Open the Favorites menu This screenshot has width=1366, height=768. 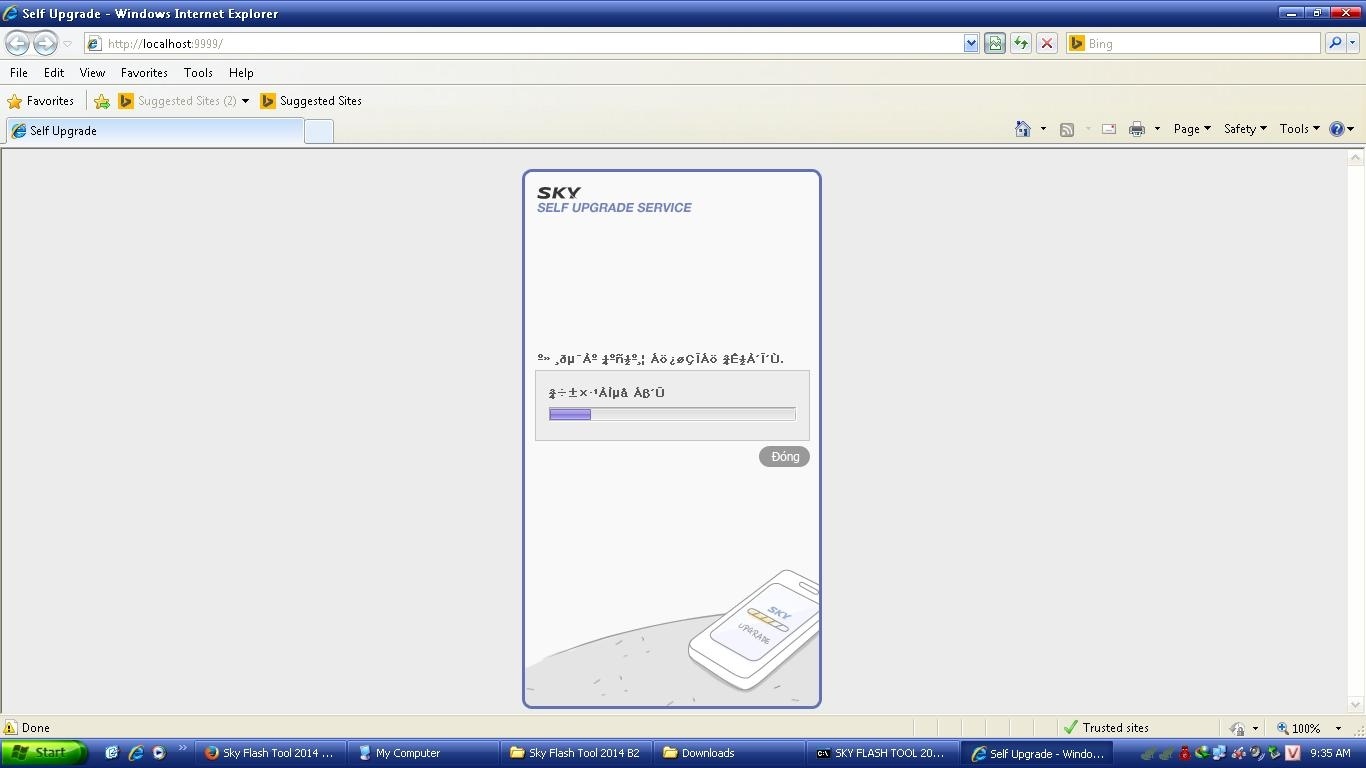pos(144,73)
